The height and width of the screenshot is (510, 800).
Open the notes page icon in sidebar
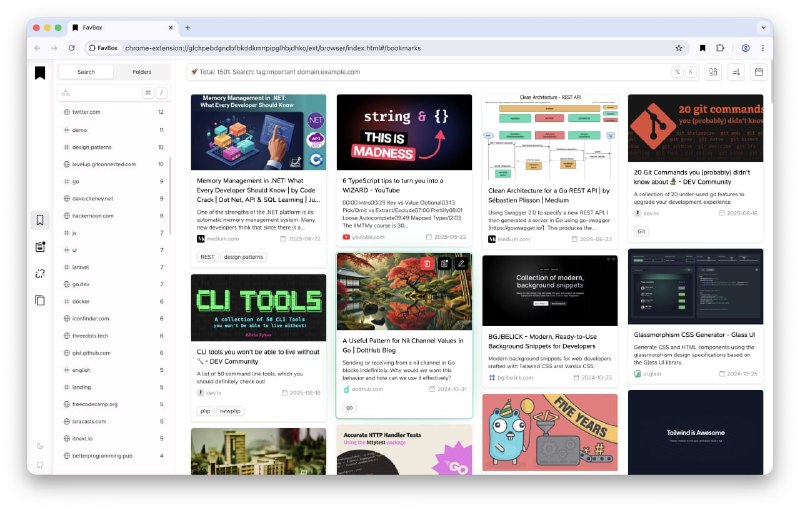click(x=40, y=247)
